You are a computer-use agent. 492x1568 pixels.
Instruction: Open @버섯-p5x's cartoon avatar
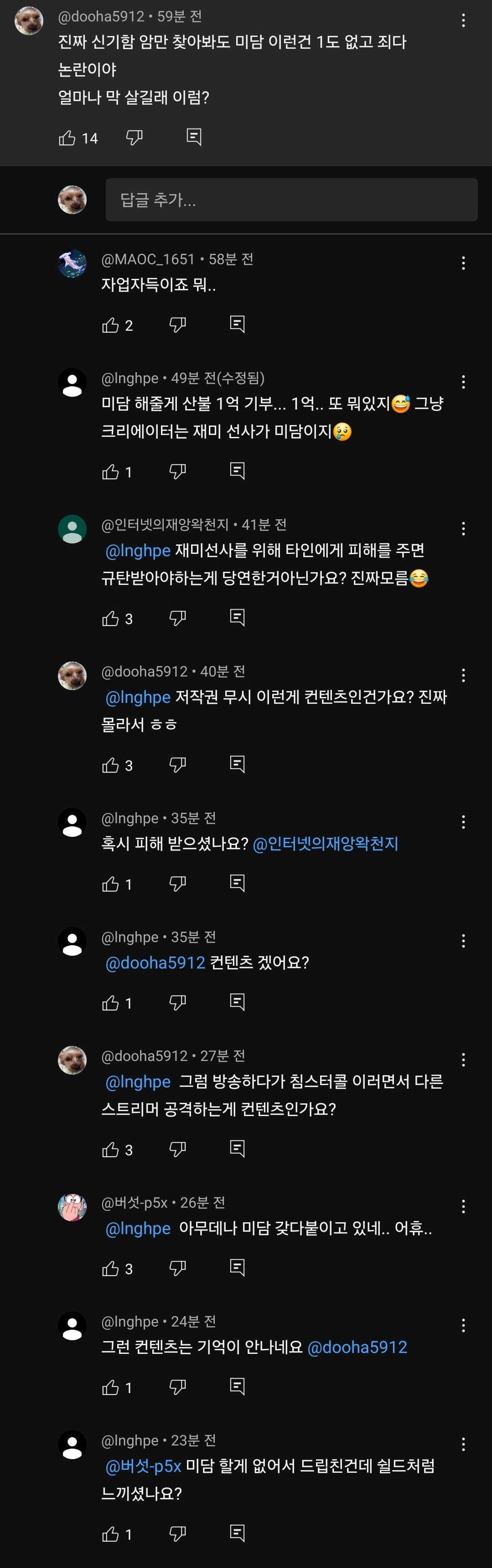coord(73,1207)
